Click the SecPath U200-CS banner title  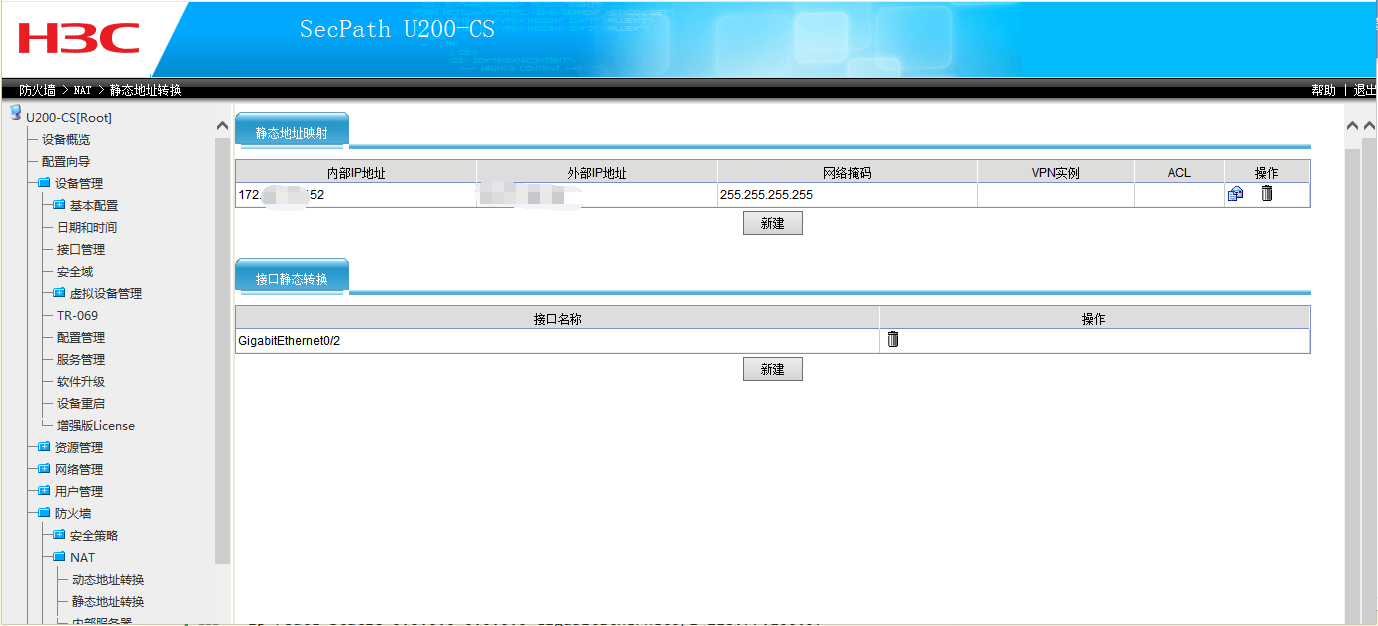(397, 29)
